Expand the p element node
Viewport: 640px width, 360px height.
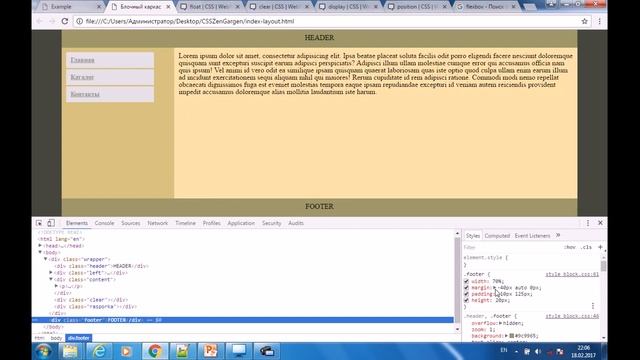(x=56, y=286)
